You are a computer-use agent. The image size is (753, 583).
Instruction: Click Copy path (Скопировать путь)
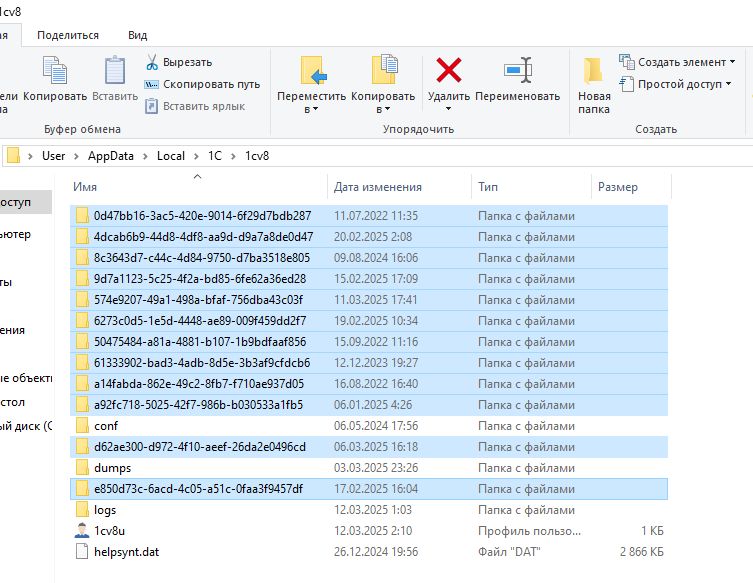(x=201, y=84)
